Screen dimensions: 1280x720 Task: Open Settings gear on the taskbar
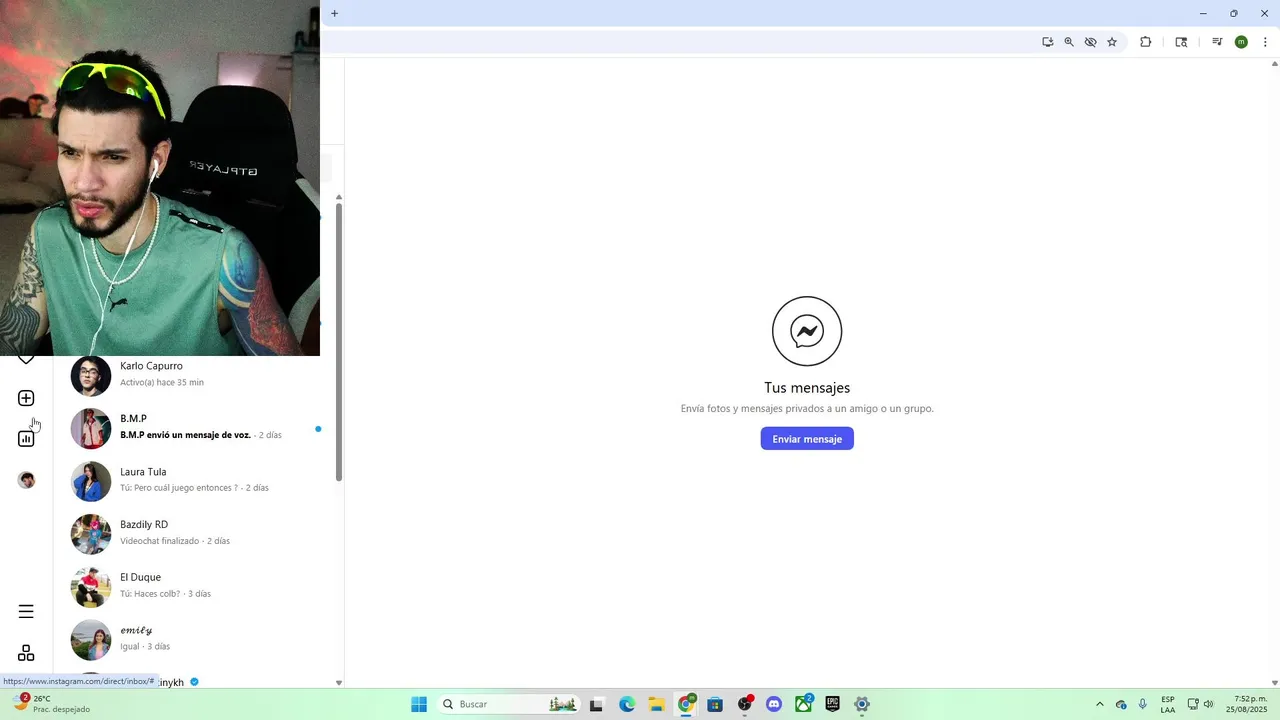862,704
